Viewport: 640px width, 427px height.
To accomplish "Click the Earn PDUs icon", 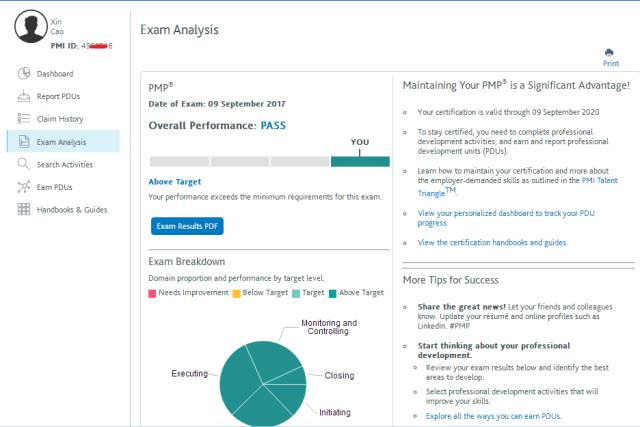I will click(24, 187).
